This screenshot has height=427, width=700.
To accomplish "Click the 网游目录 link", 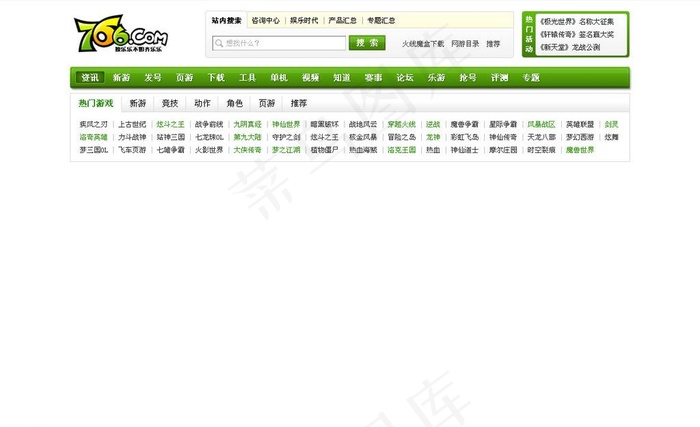I will 465,44.
